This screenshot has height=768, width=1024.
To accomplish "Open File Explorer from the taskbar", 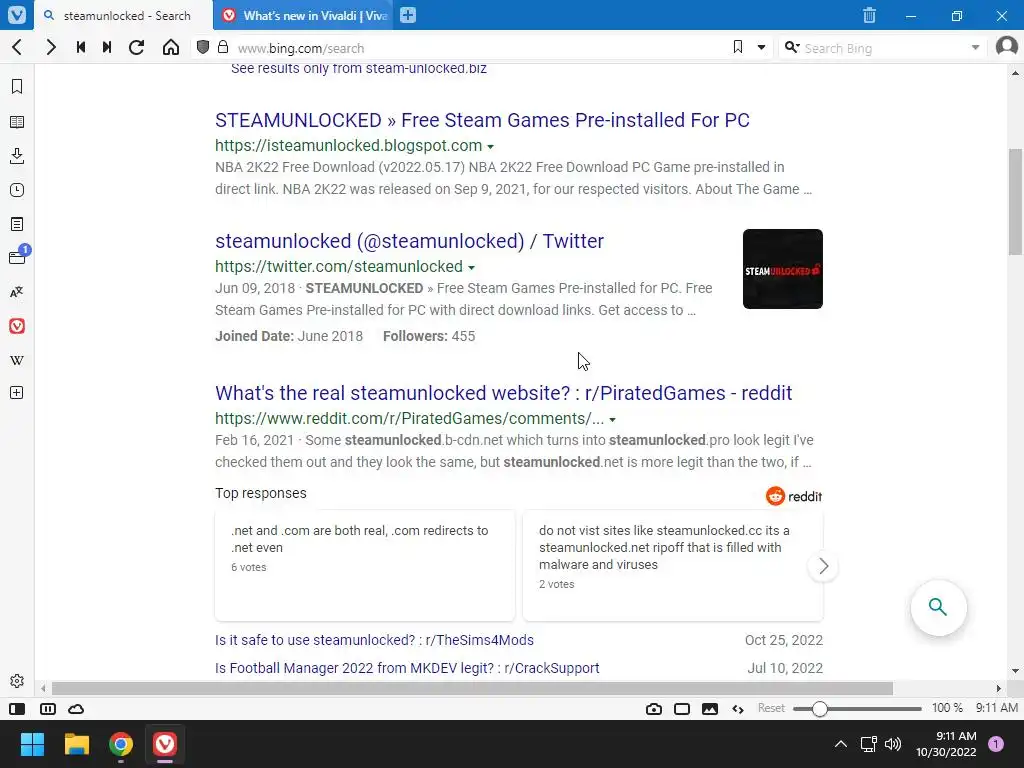I will 76,744.
